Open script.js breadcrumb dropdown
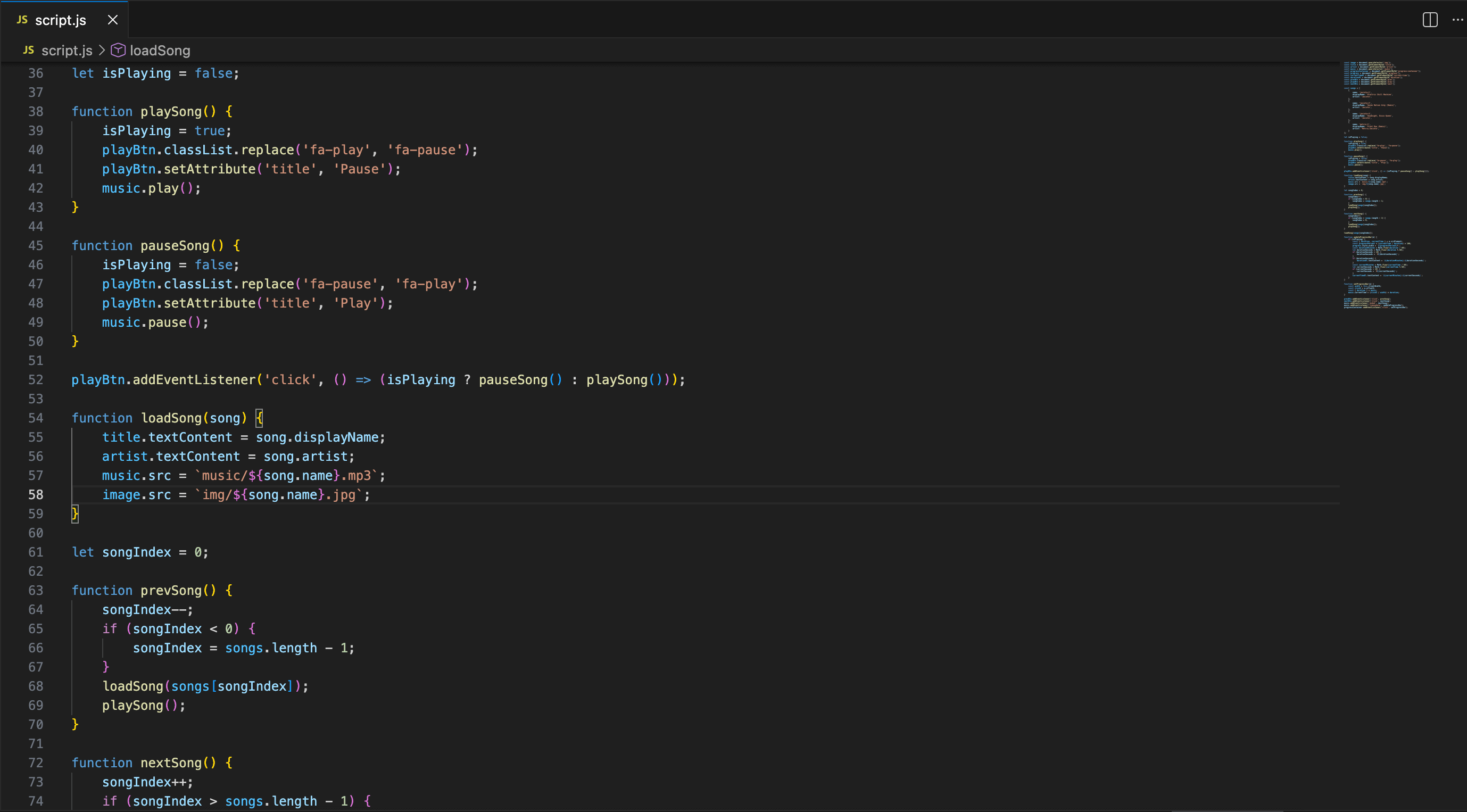This screenshot has width=1467, height=812. [x=67, y=50]
